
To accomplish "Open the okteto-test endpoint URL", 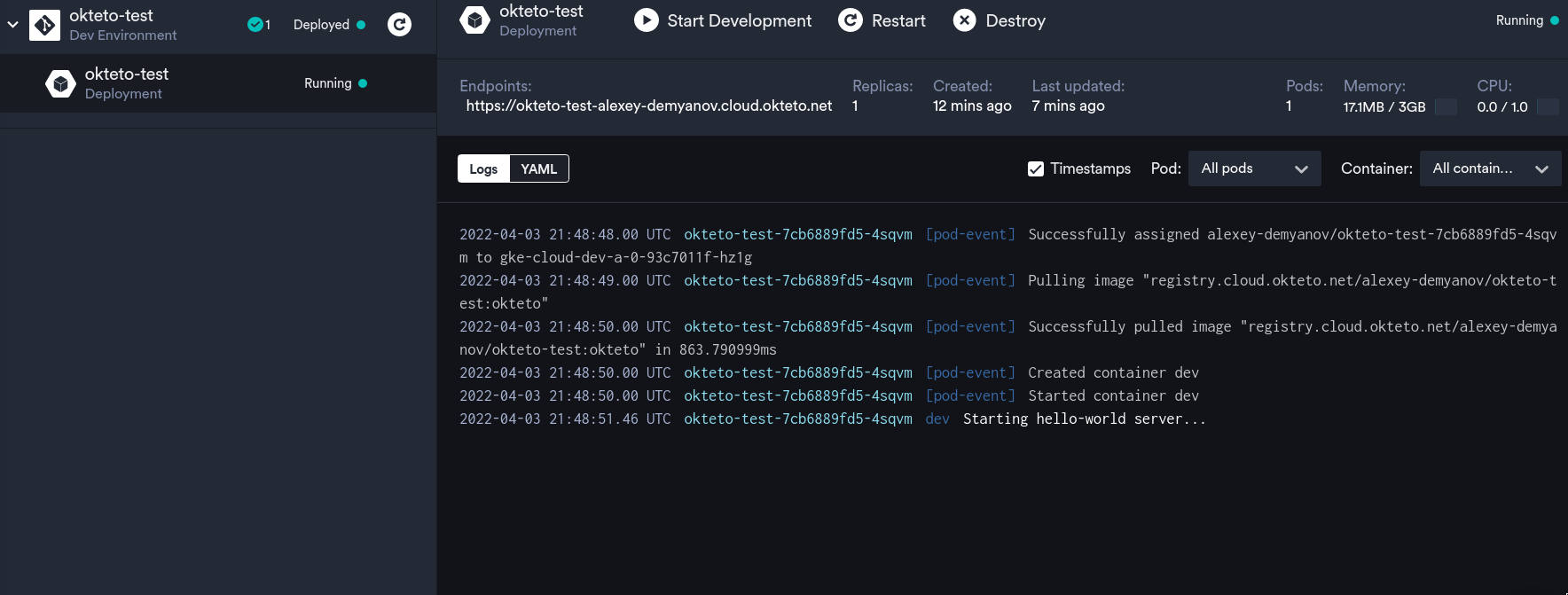I will (x=648, y=106).
